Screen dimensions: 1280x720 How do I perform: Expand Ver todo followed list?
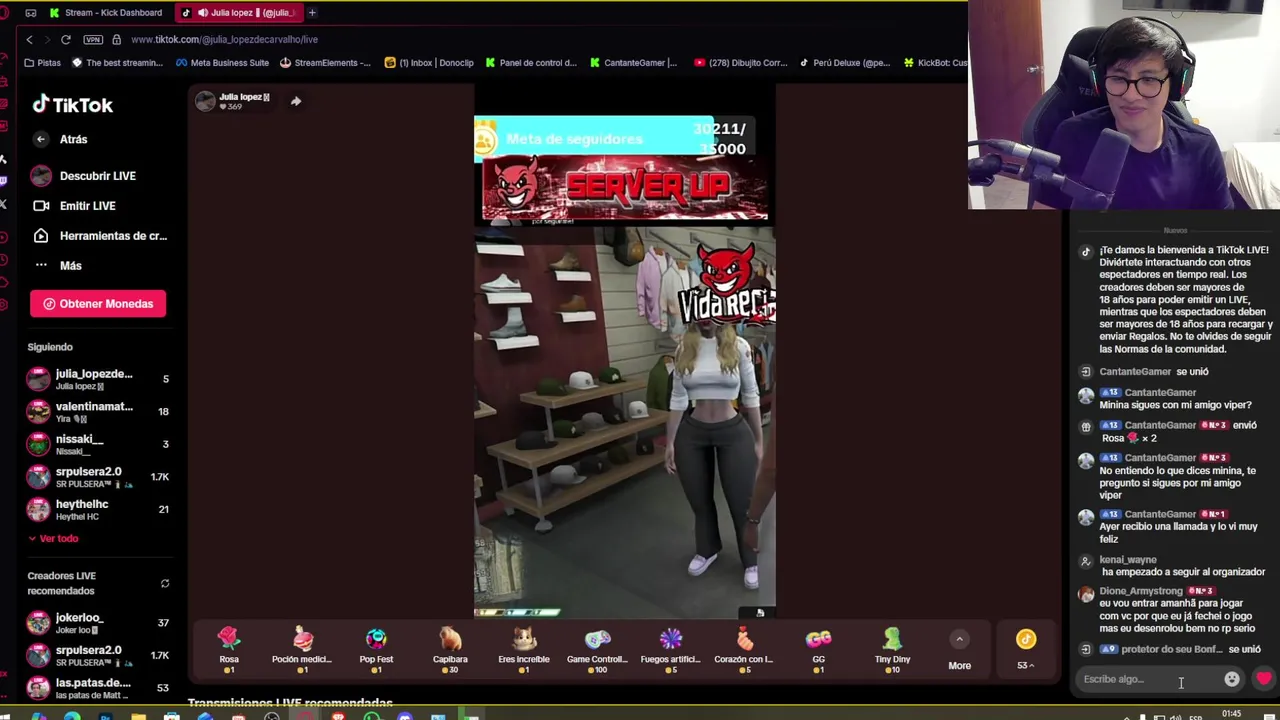click(53, 539)
